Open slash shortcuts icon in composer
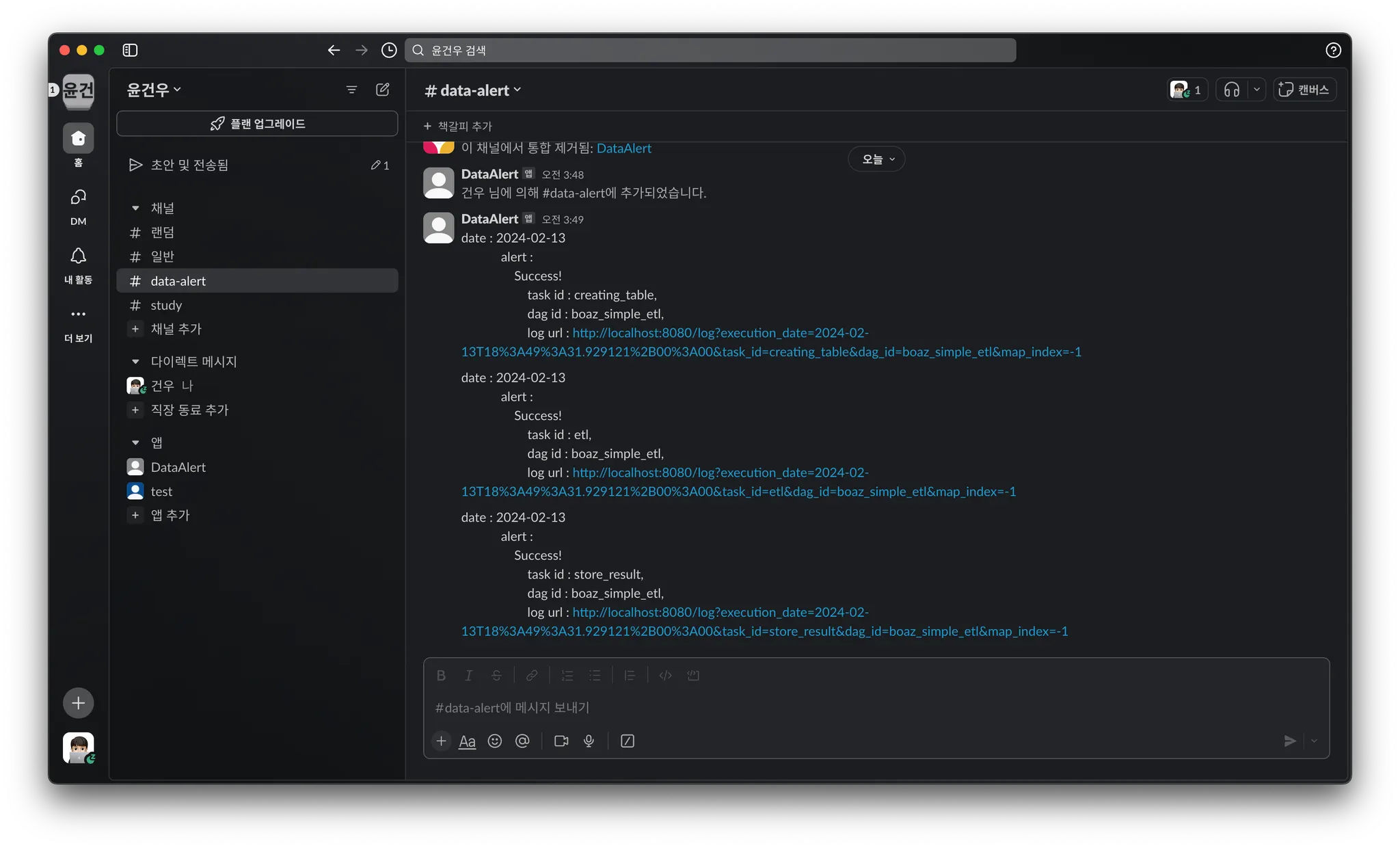 628,741
